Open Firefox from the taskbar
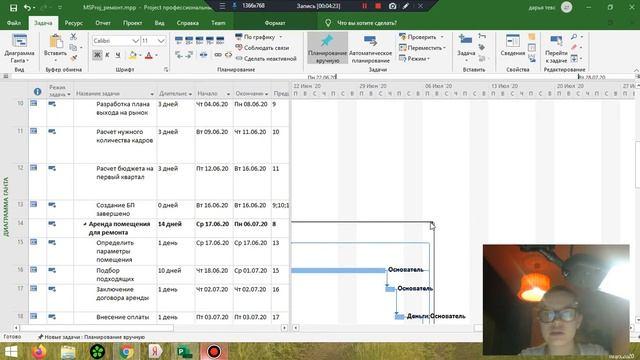640x360 pixels. coord(39,351)
